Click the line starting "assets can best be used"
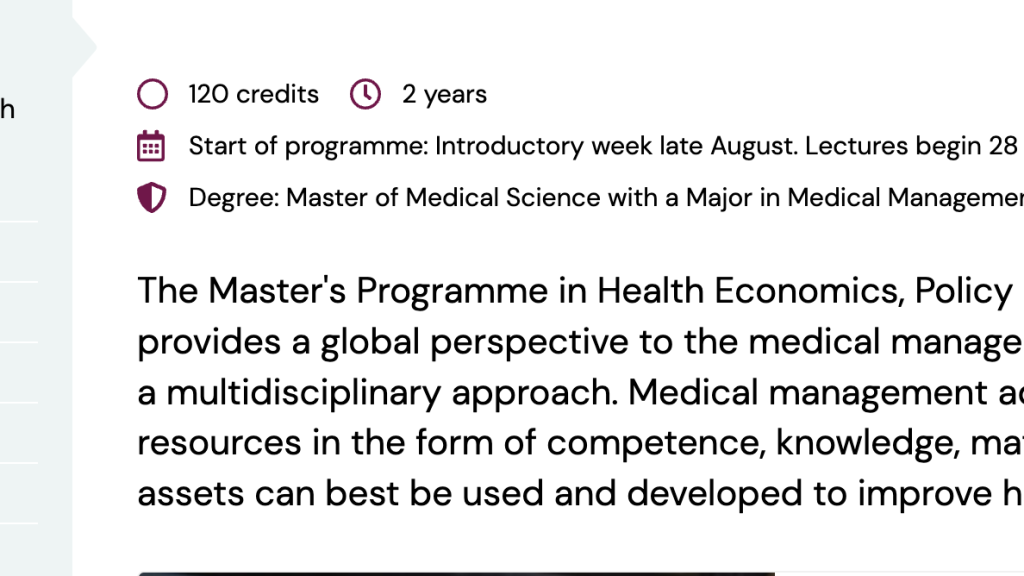Screen dimensions: 1024x576 point(581,494)
